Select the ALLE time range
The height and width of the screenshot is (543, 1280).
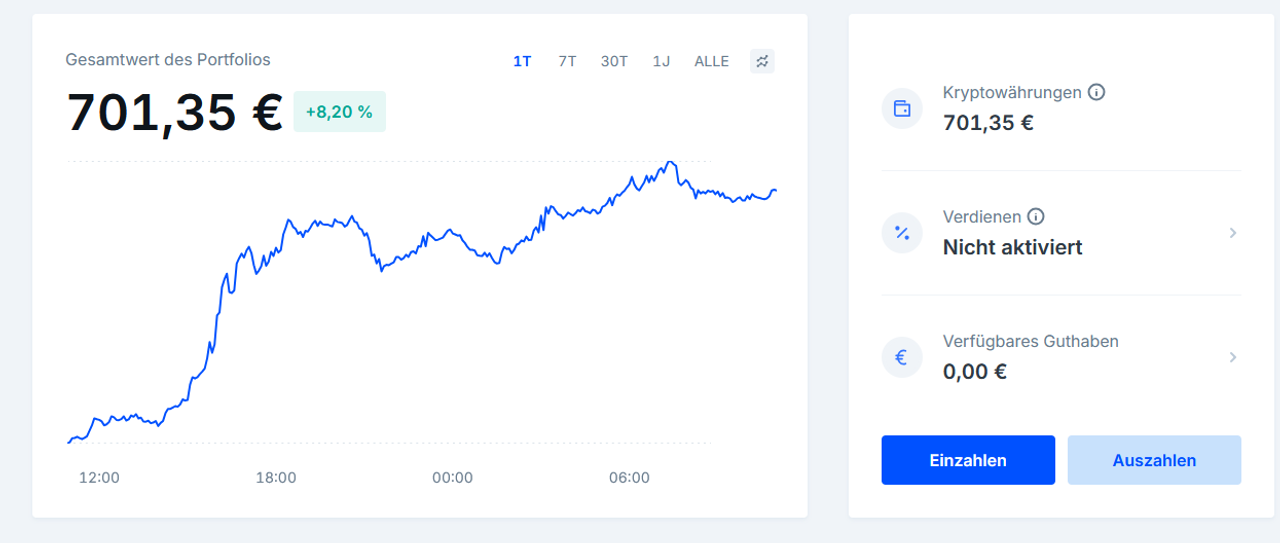712,61
